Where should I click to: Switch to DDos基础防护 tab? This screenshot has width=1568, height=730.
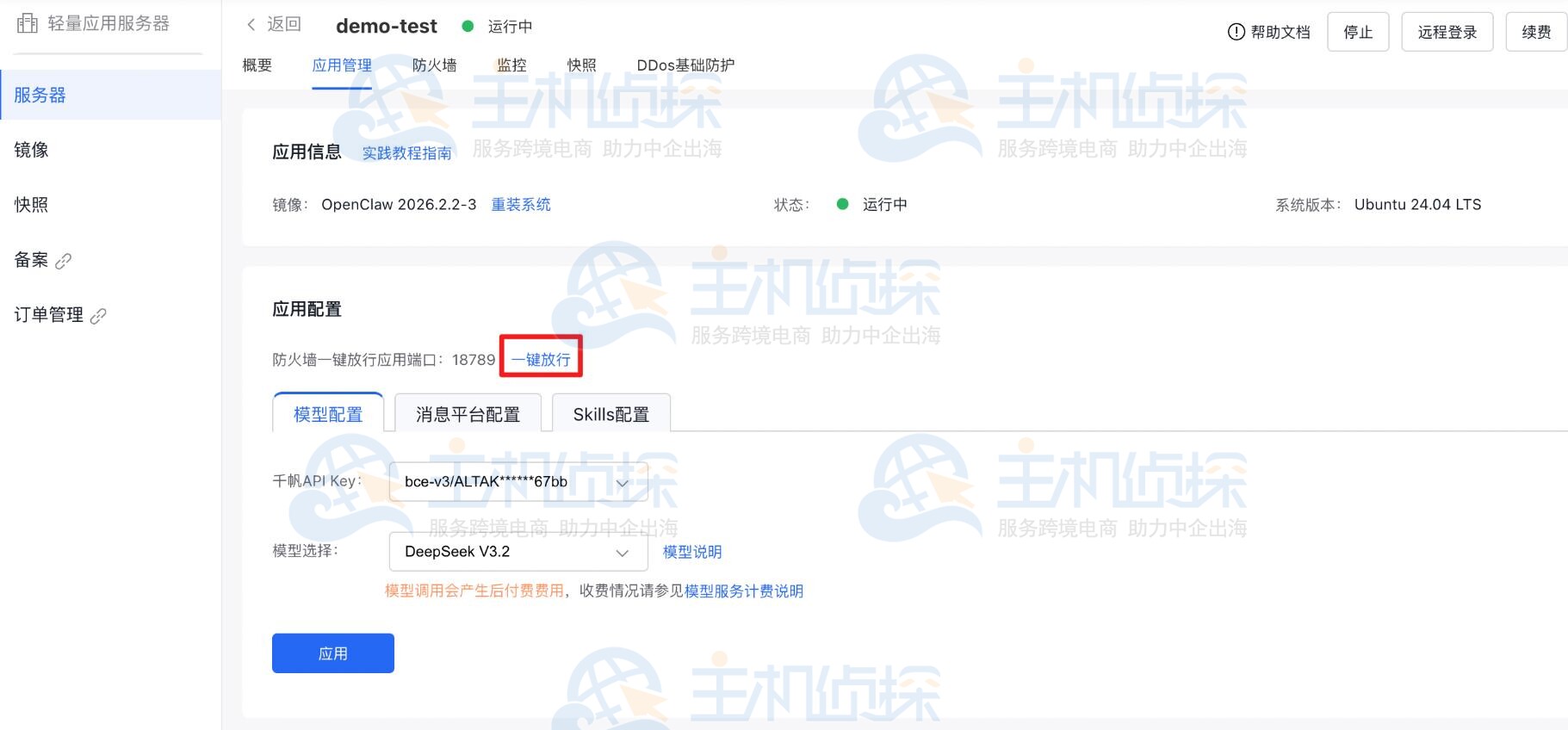pos(685,65)
